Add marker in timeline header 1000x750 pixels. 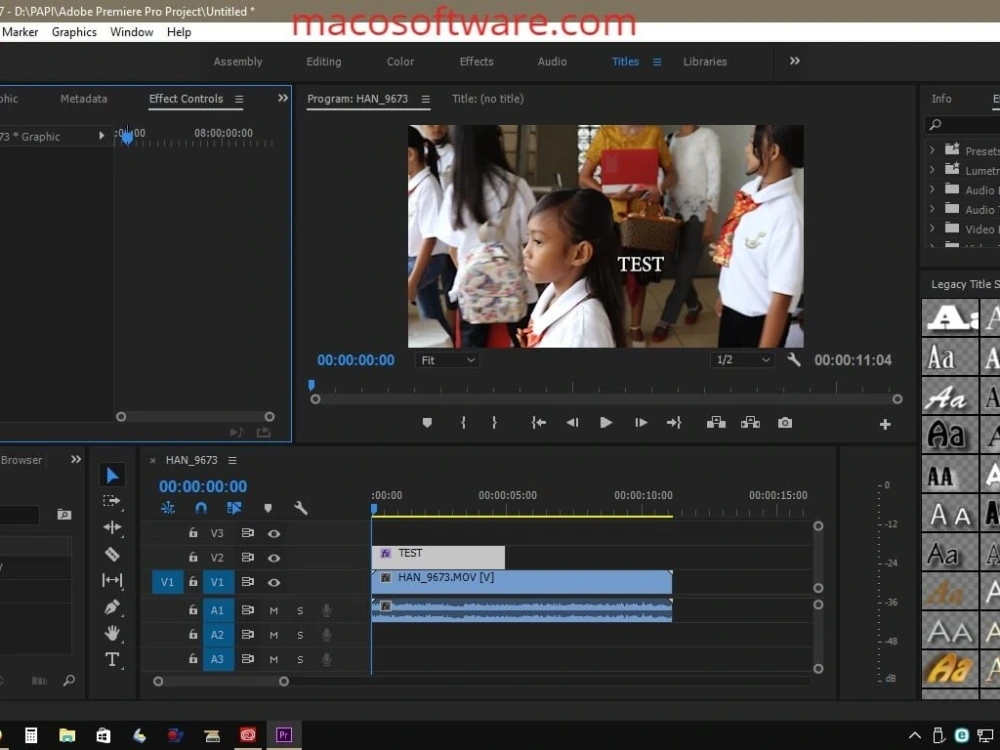point(268,508)
